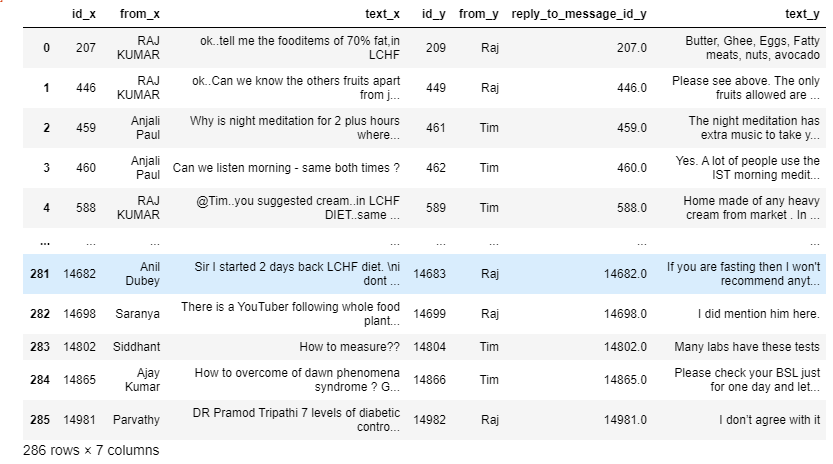
Task: Click from_x cell 'Saranya'
Action: click(137, 314)
